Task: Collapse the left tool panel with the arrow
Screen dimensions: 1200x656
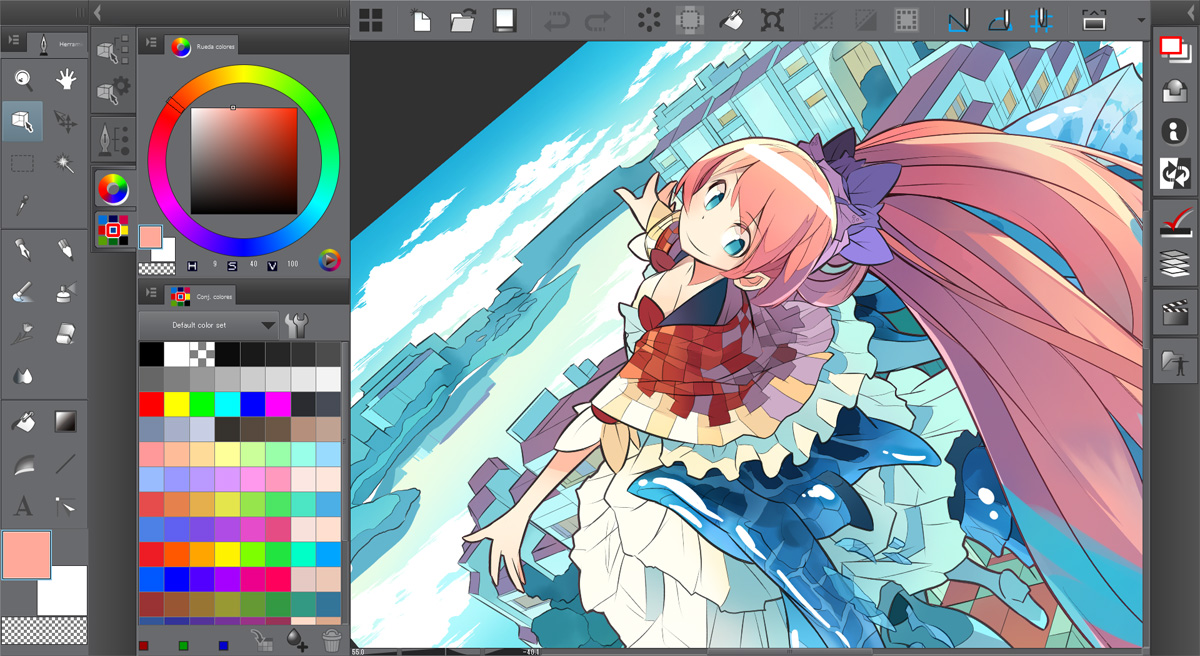Action: pyautogui.click(x=96, y=13)
